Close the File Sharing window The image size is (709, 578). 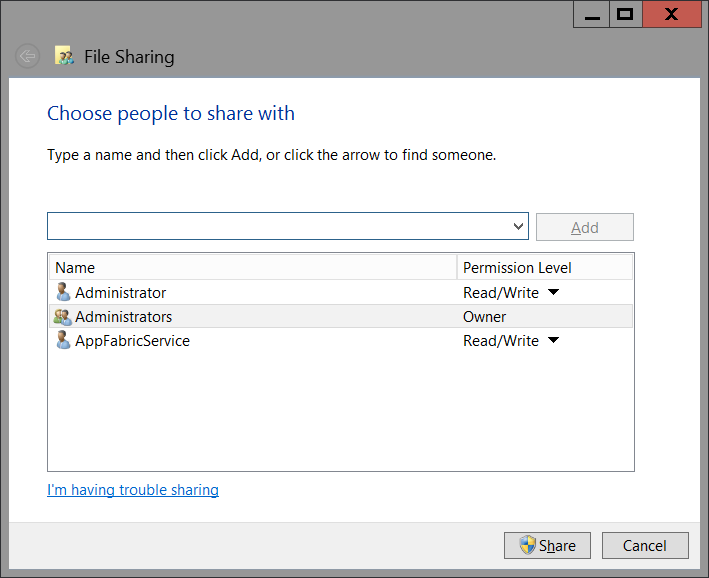click(x=671, y=14)
